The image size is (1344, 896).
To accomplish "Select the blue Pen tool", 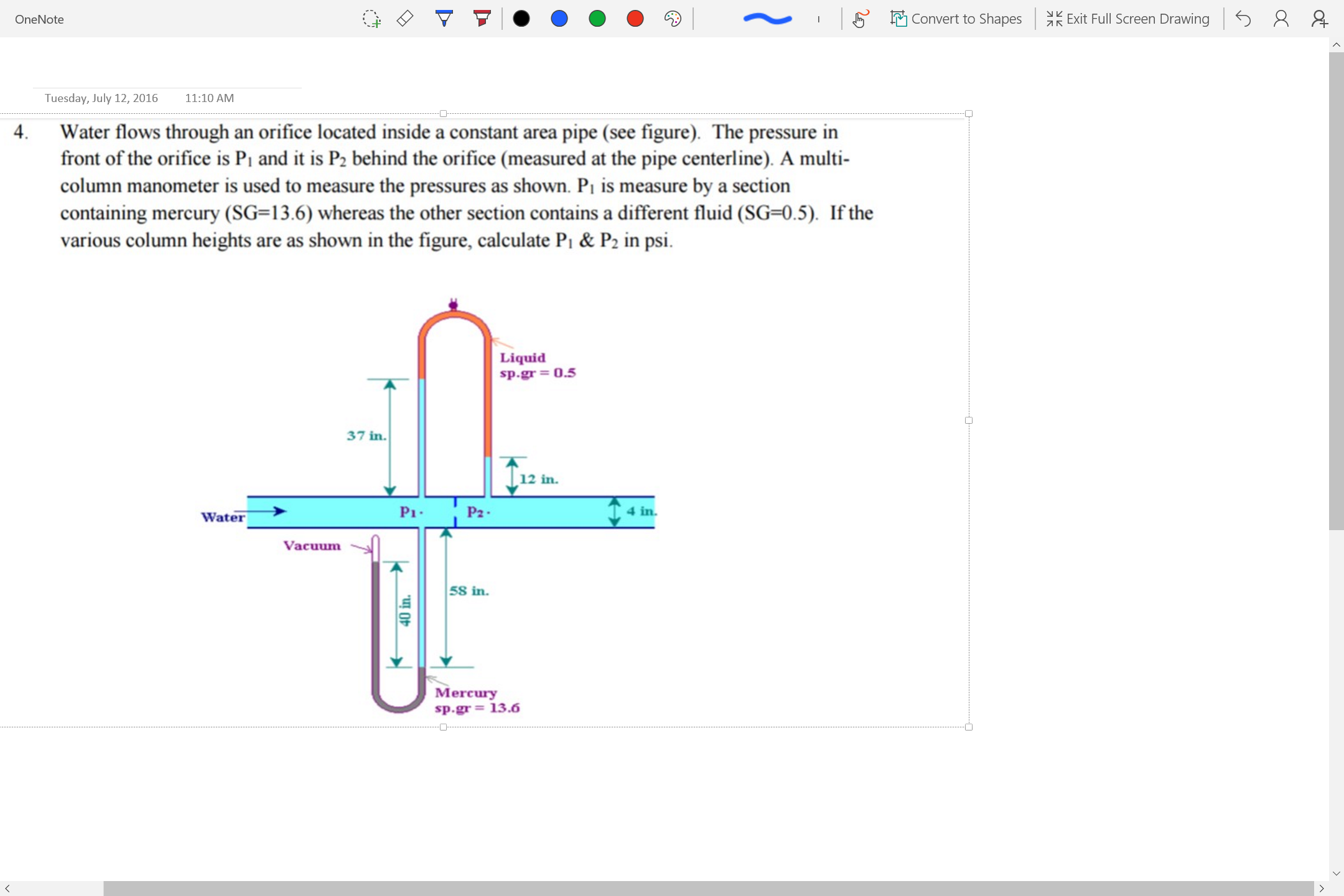I will pyautogui.click(x=444, y=19).
